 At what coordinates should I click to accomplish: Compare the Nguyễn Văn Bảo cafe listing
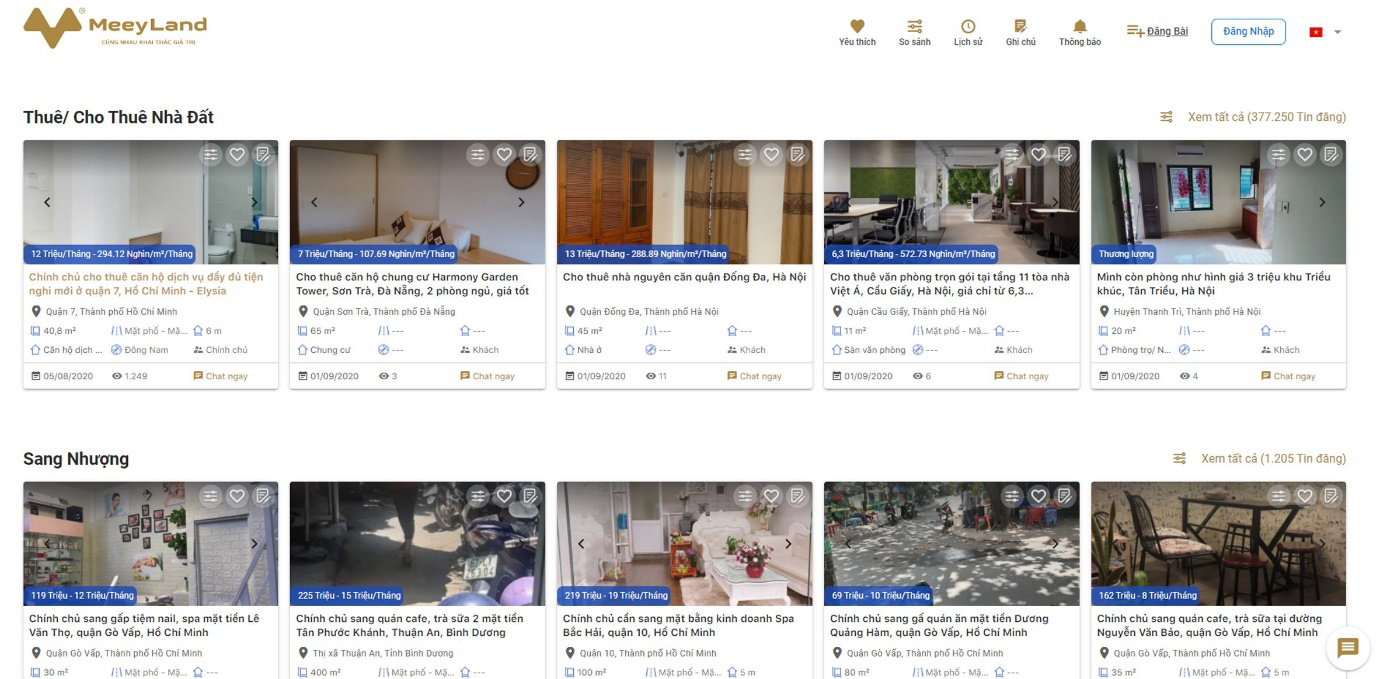click(1278, 496)
